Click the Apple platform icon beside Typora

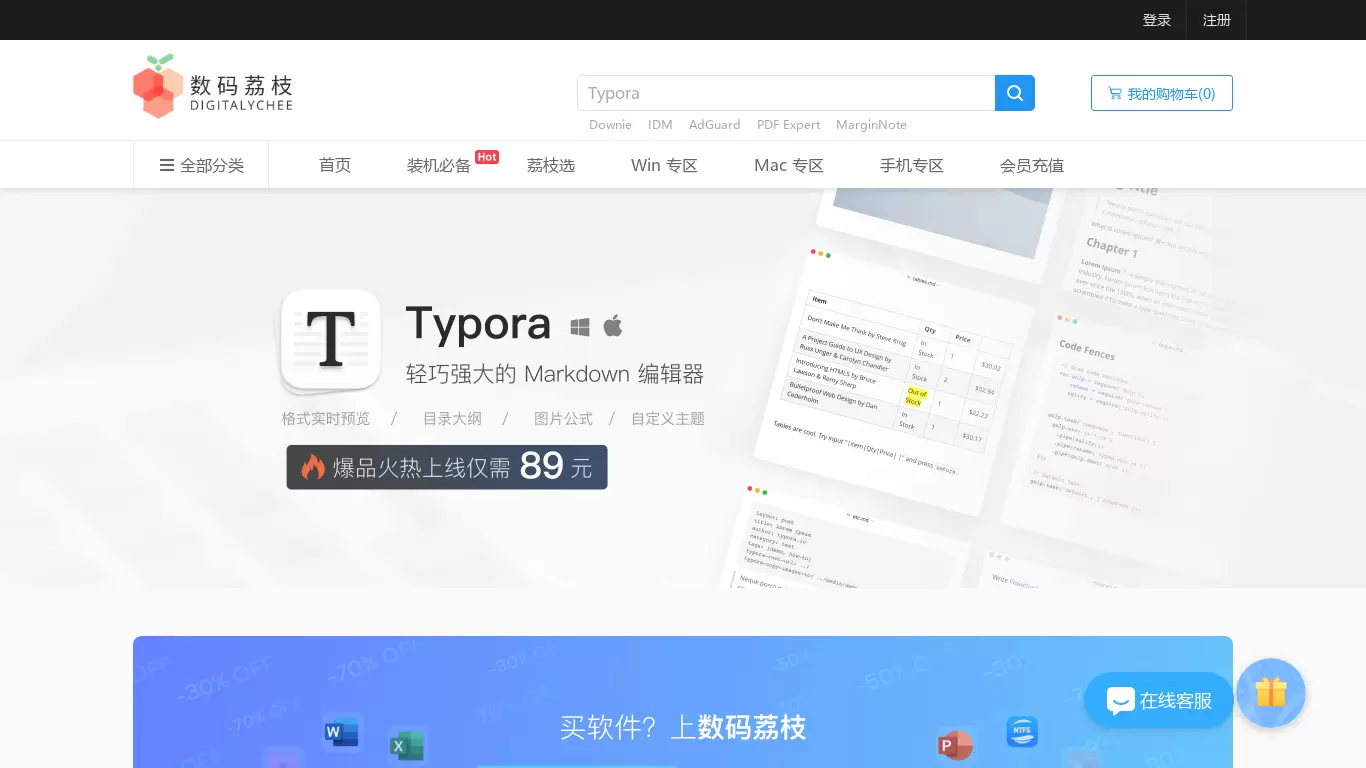613,325
